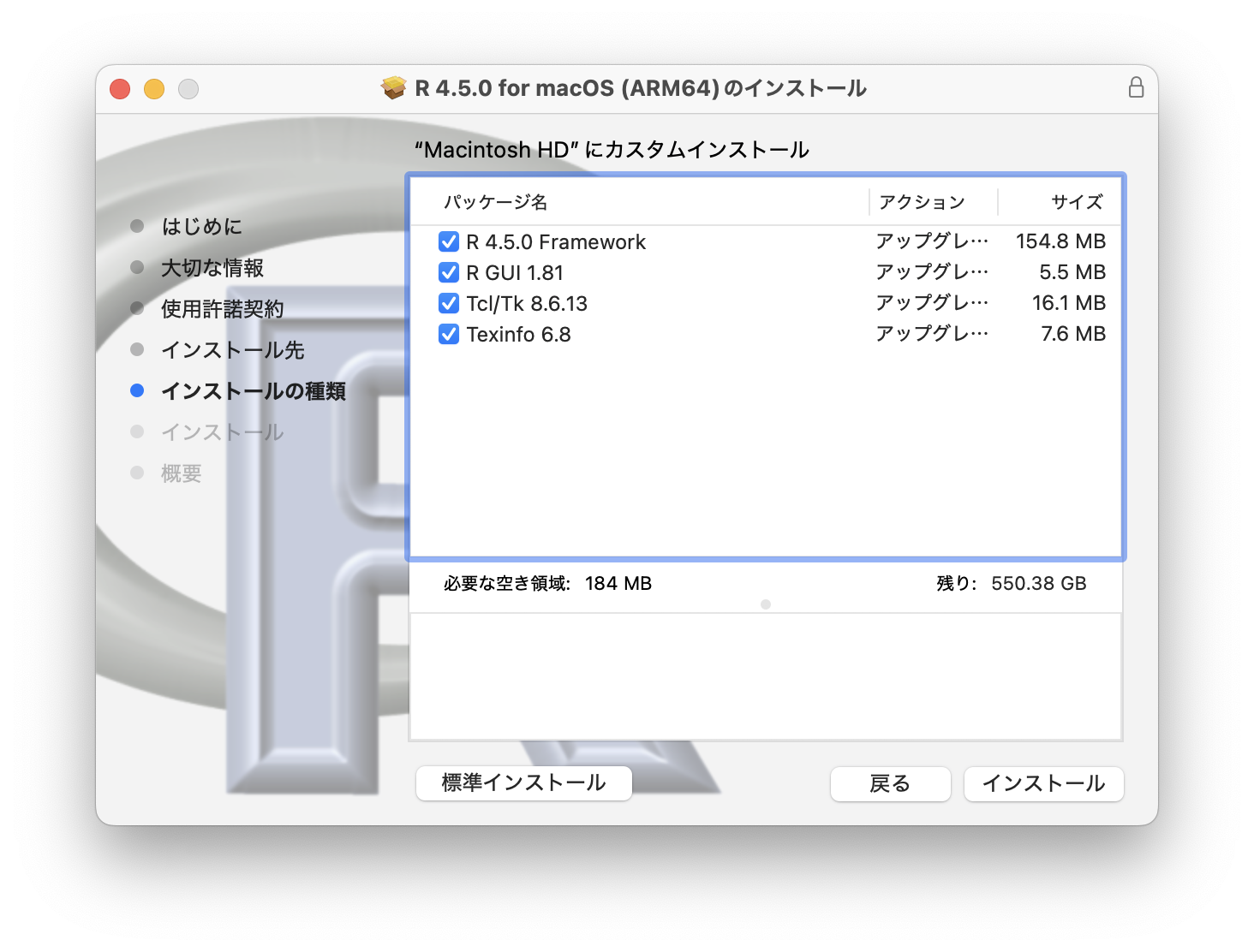Click the action cell for R 4.5.0 Framework

point(932,241)
